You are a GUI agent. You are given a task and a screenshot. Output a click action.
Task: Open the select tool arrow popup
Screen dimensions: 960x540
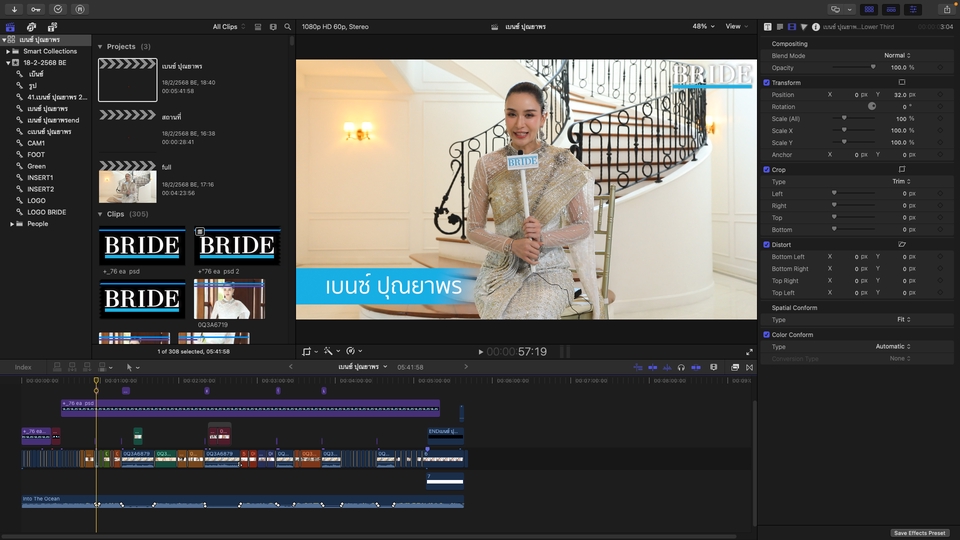click(x=132, y=367)
